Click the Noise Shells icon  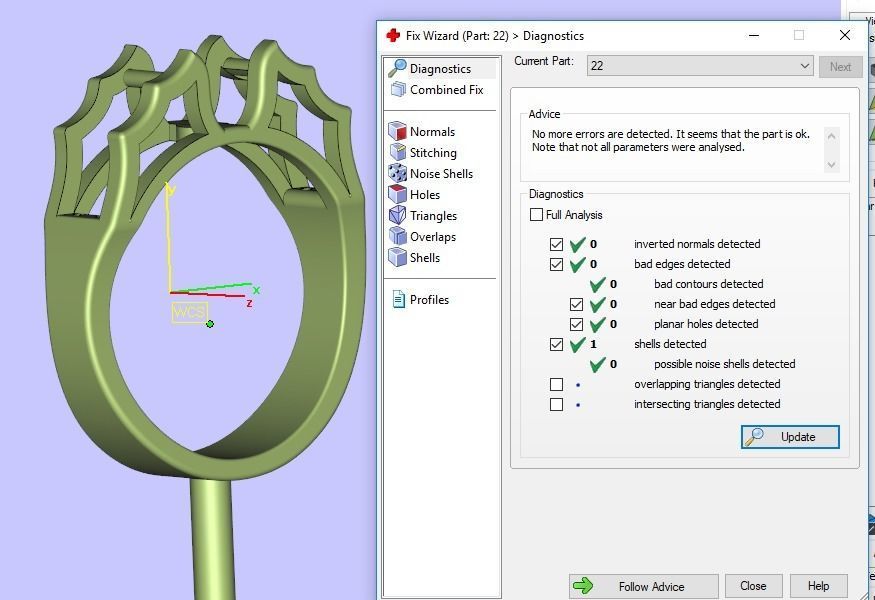point(397,173)
